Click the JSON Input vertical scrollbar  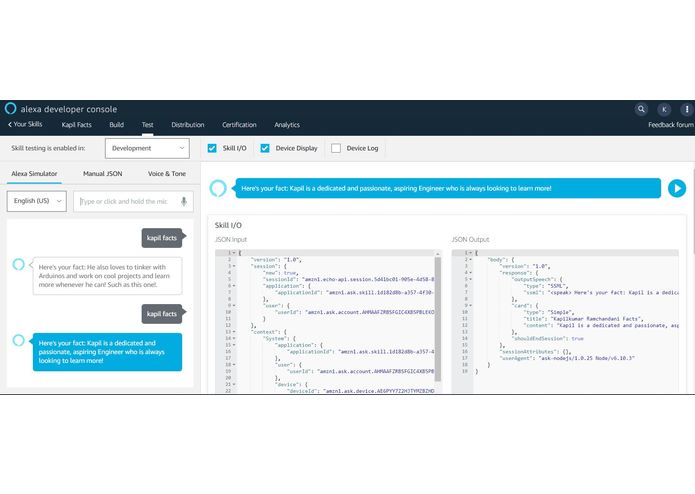tap(437, 319)
